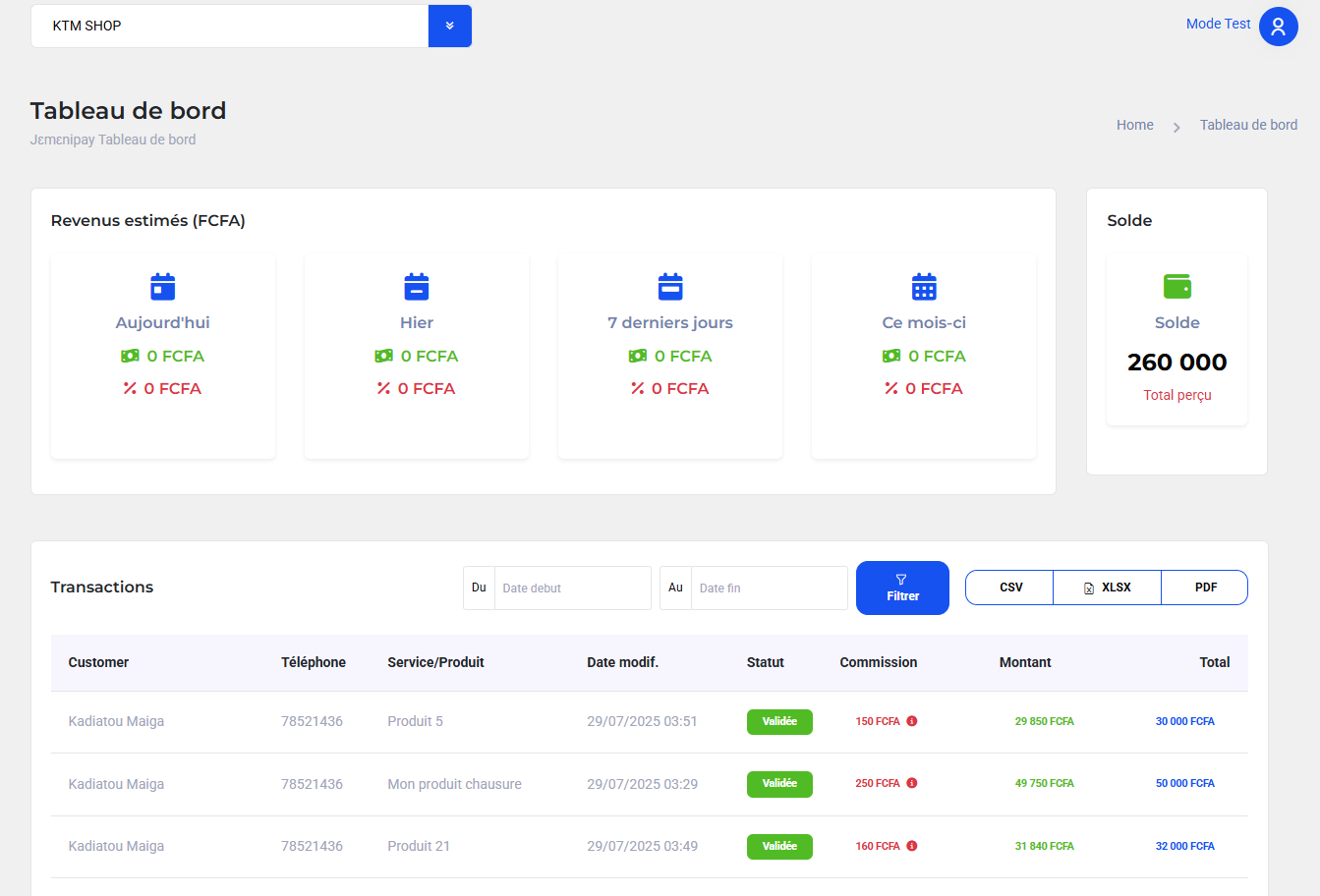This screenshot has height=896, width=1320.
Task: Export transactions as XLSX
Action: click(1107, 588)
